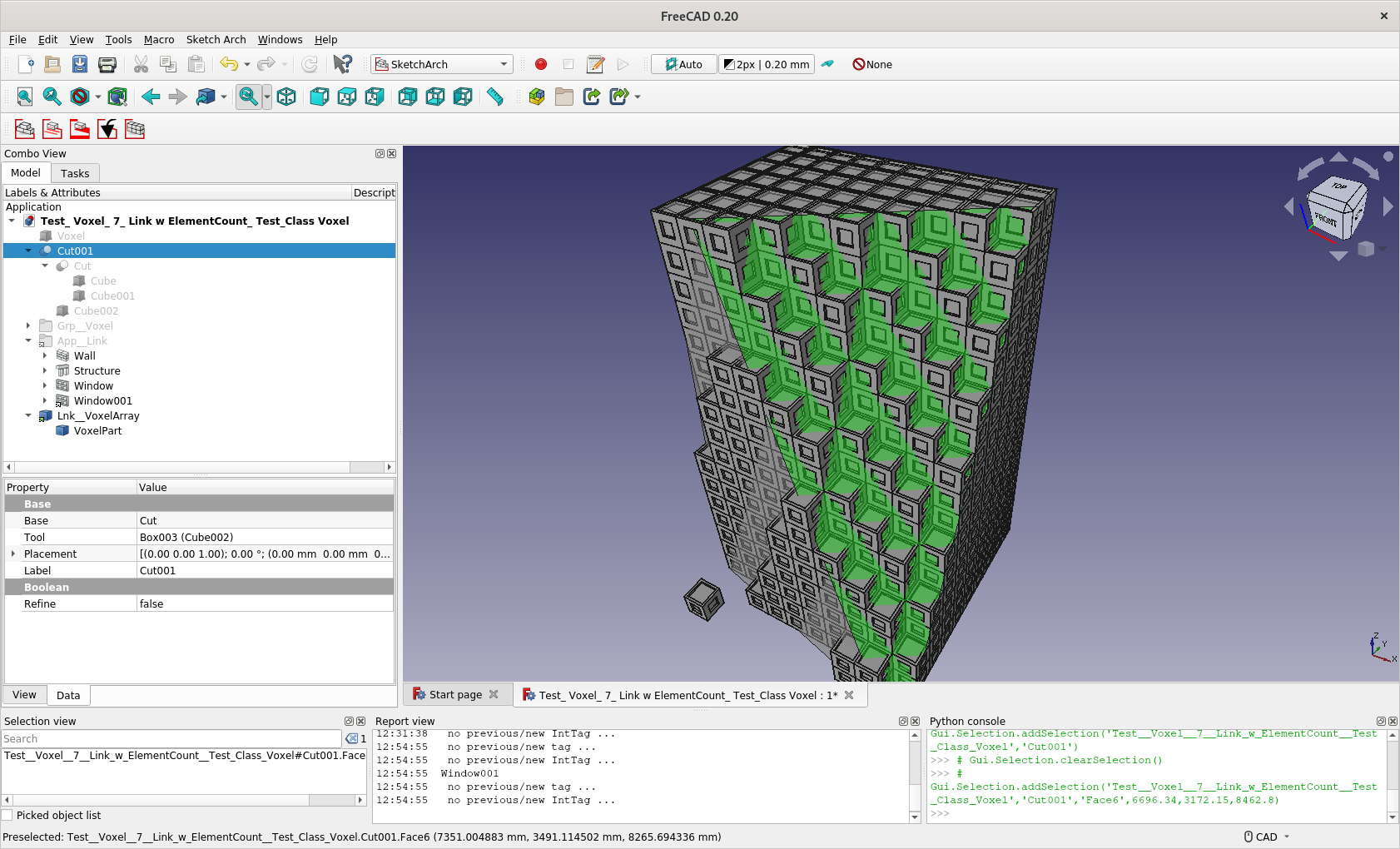The height and width of the screenshot is (849, 1400).
Task: Click the red macro record button
Action: 541,64
